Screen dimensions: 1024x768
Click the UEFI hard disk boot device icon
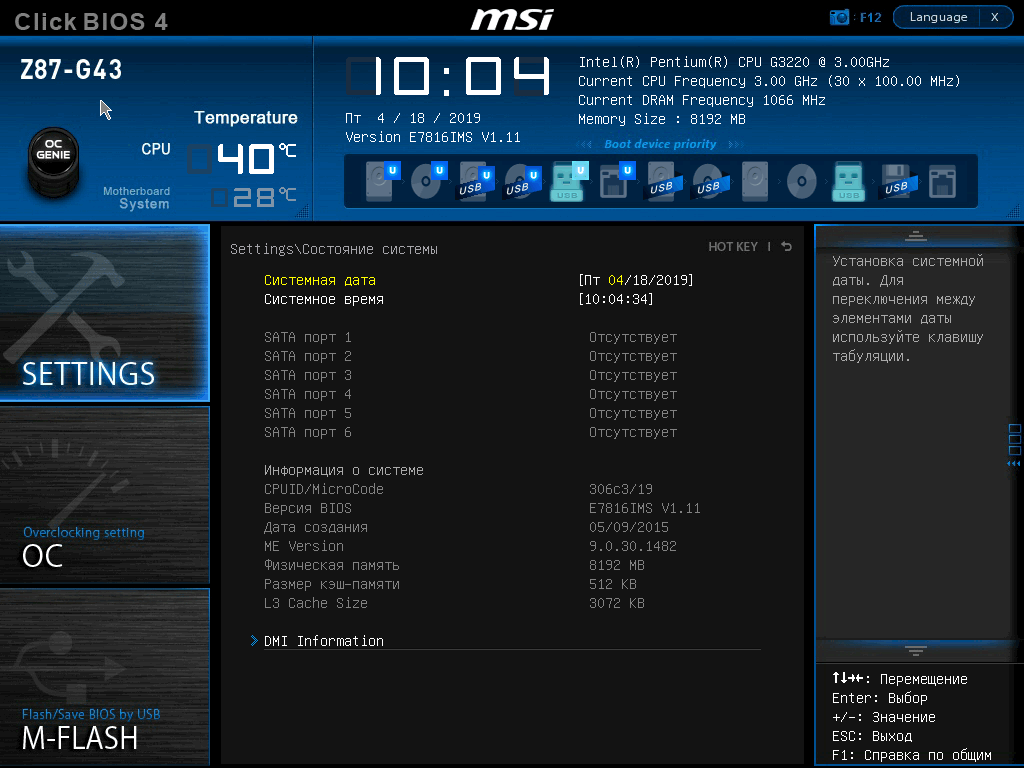click(383, 181)
